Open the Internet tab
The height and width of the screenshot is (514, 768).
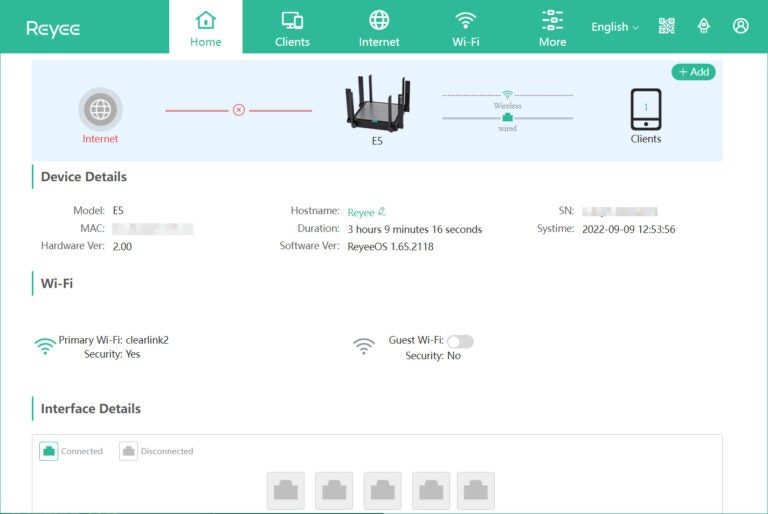click(x=379, y=28)
